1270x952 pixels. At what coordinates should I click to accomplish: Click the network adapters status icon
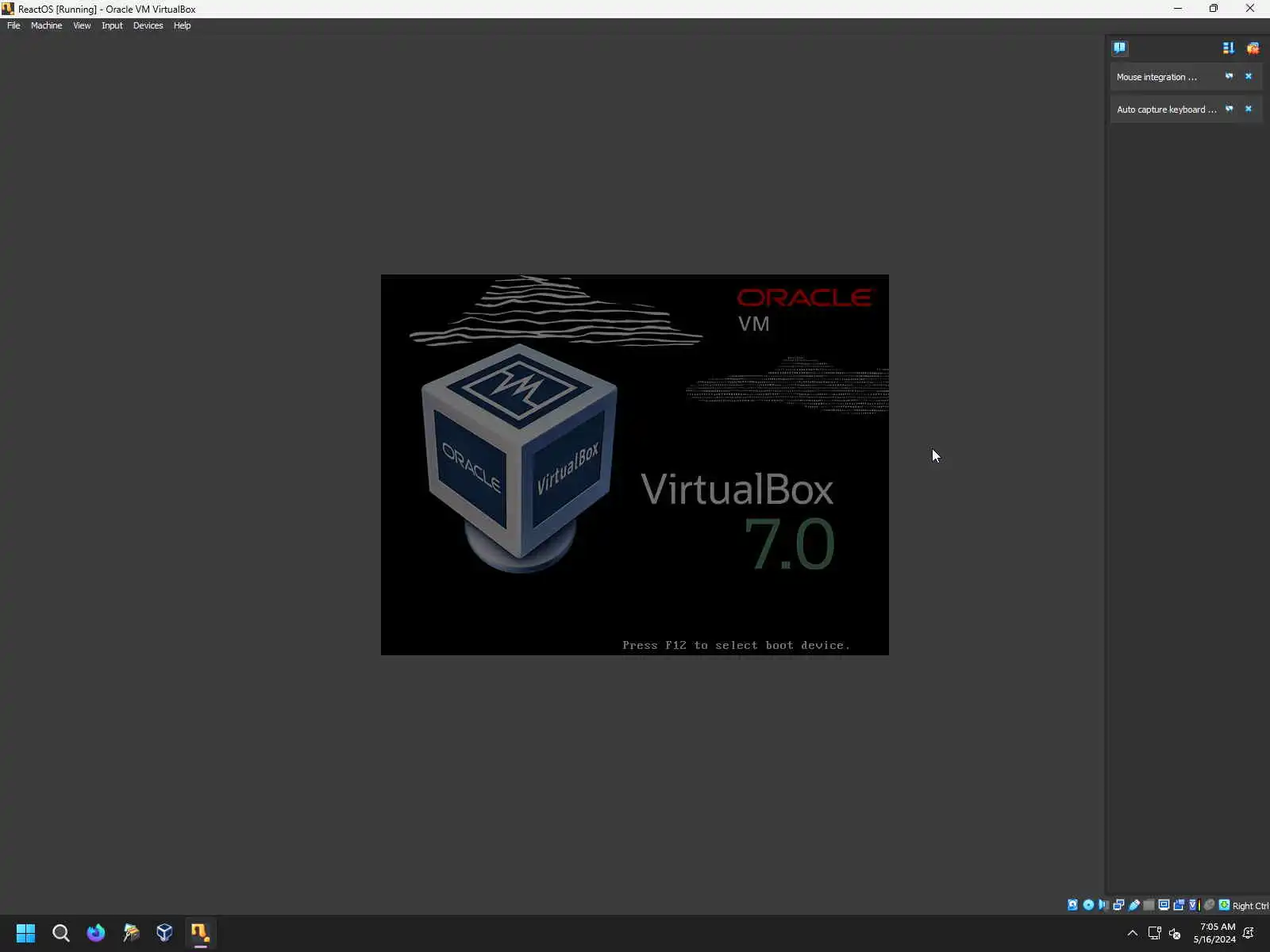coord(1118,905)
